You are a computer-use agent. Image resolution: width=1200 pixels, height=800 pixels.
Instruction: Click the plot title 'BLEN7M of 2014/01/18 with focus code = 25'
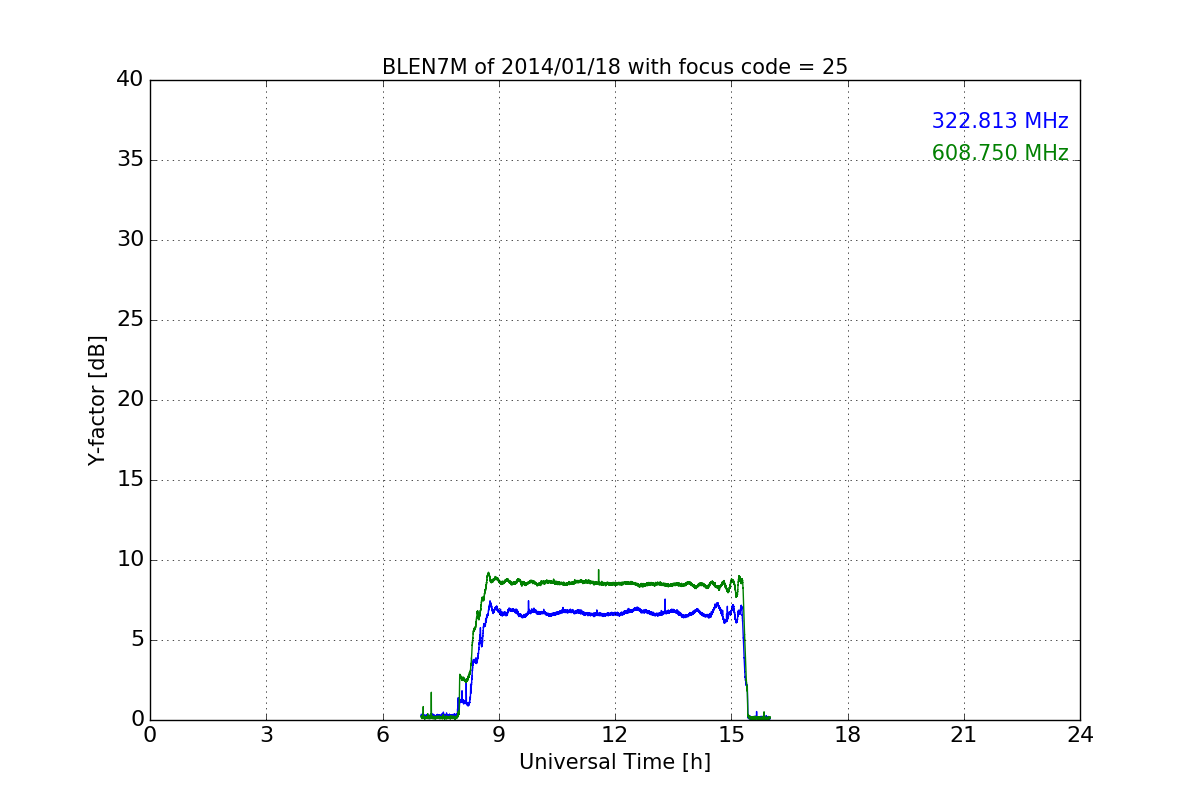pos(615,67)
